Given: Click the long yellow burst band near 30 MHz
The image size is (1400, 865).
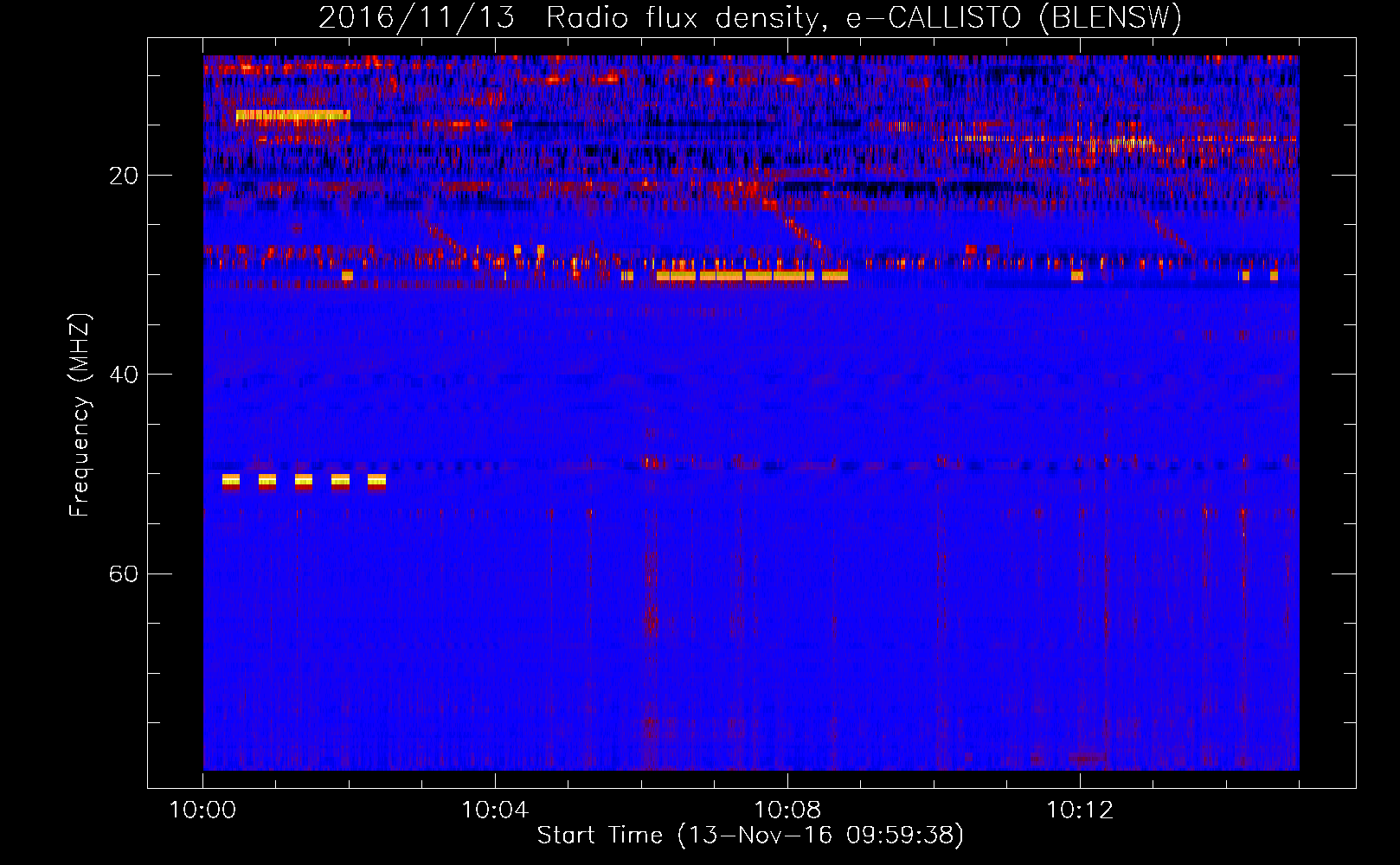Looking at the screenshot, I should point(752,276).
